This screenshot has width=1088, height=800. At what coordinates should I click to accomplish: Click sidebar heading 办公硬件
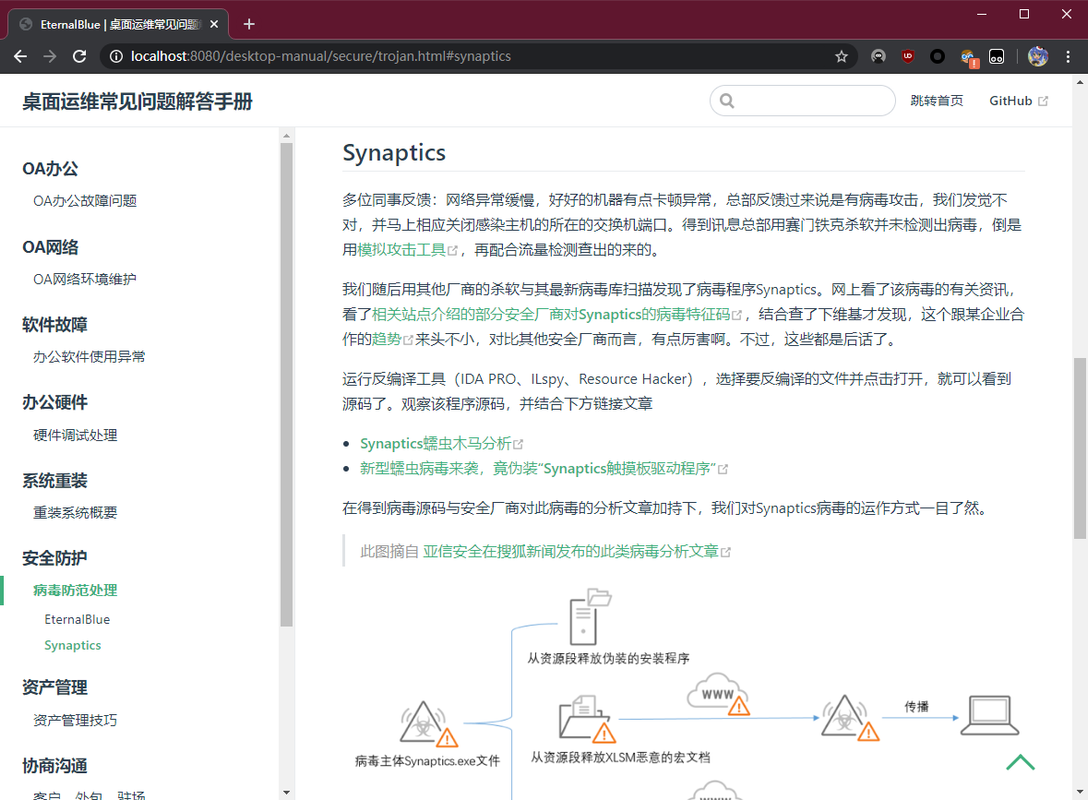pyautogui.click(x=55, y=402)
